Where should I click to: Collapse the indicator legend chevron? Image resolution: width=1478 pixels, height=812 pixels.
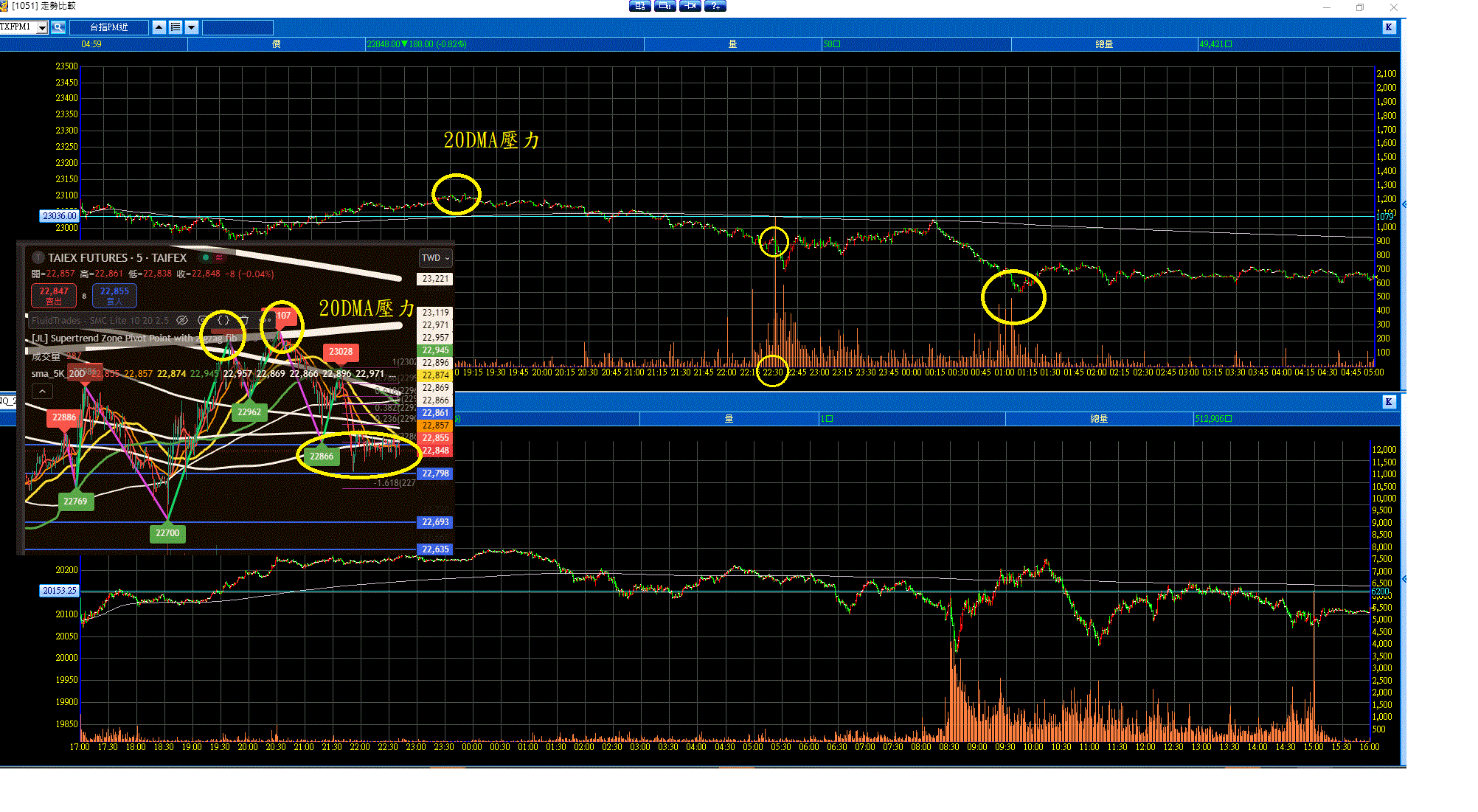pos(42,392)
